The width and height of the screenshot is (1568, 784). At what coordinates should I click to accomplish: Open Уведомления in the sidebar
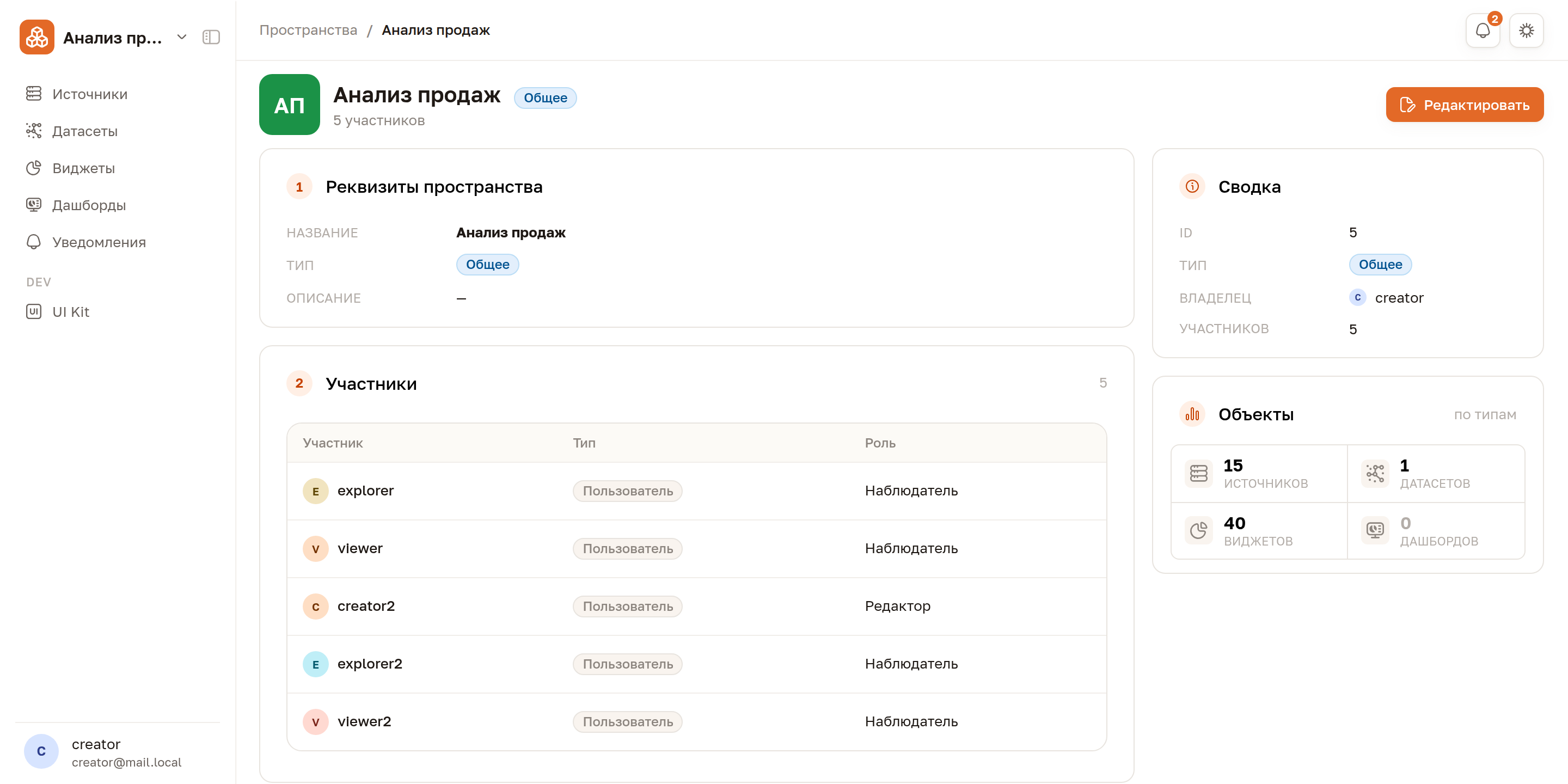point(118,242)
